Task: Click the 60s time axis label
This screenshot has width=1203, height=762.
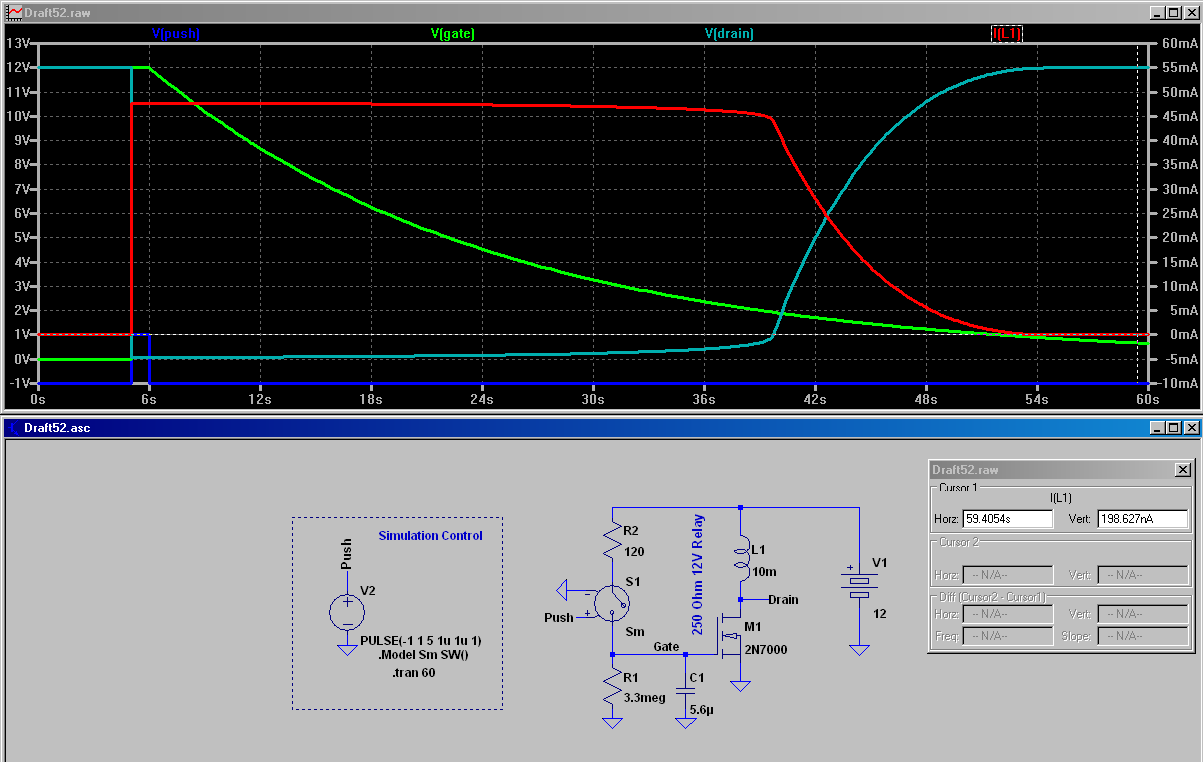Action: click(x=1147, y=398)
